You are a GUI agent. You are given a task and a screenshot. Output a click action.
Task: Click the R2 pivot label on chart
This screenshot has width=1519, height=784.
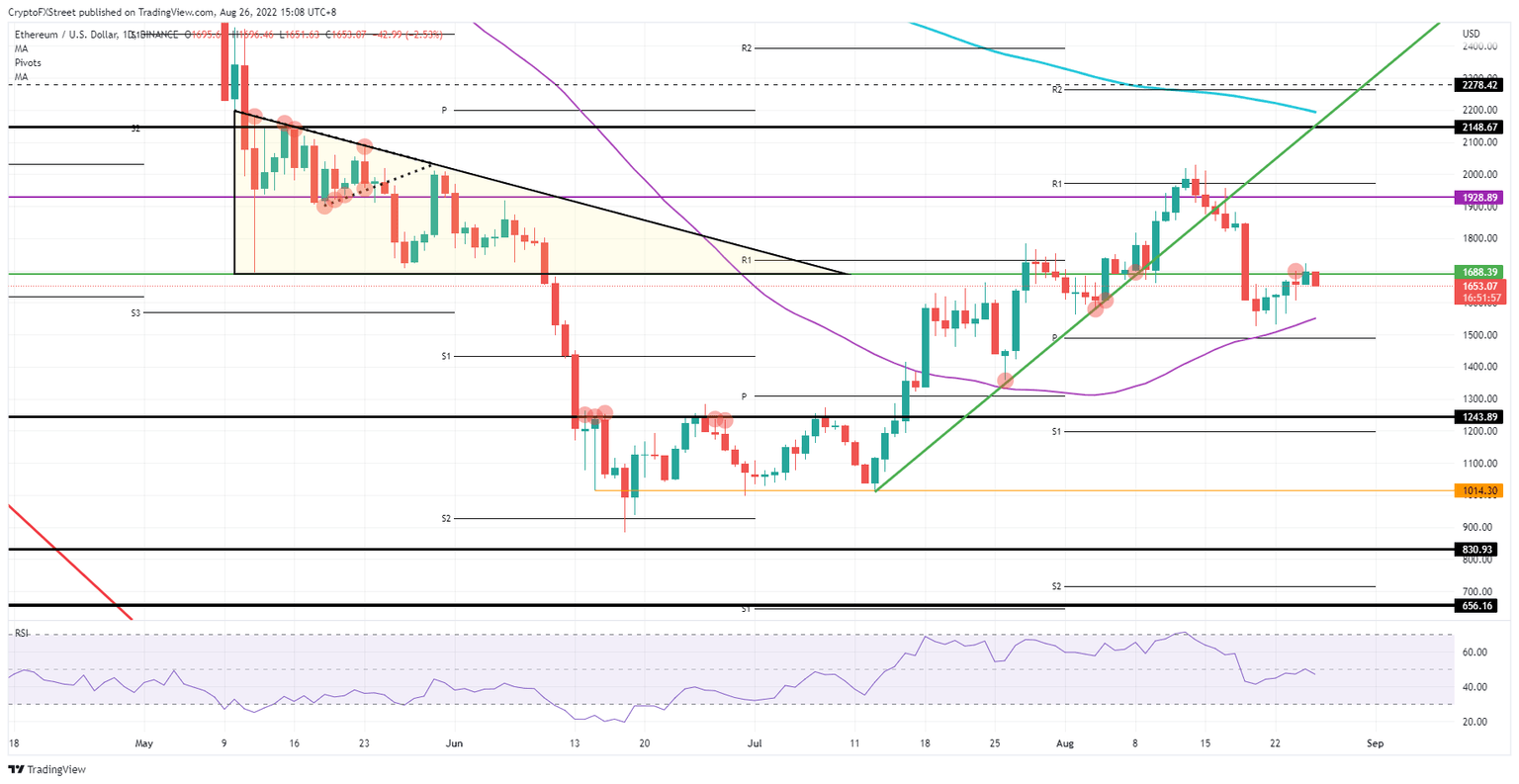point(749,47)
